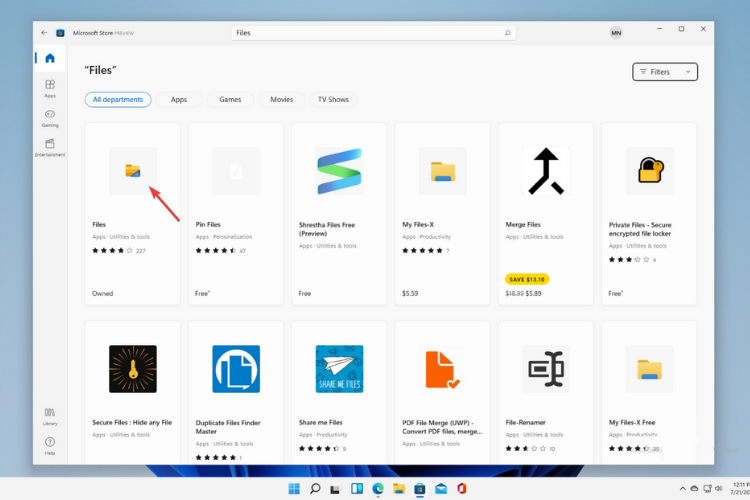Click the star rating on the Files card
Viewport: 750px width, 500px height.
coord(112,251)
